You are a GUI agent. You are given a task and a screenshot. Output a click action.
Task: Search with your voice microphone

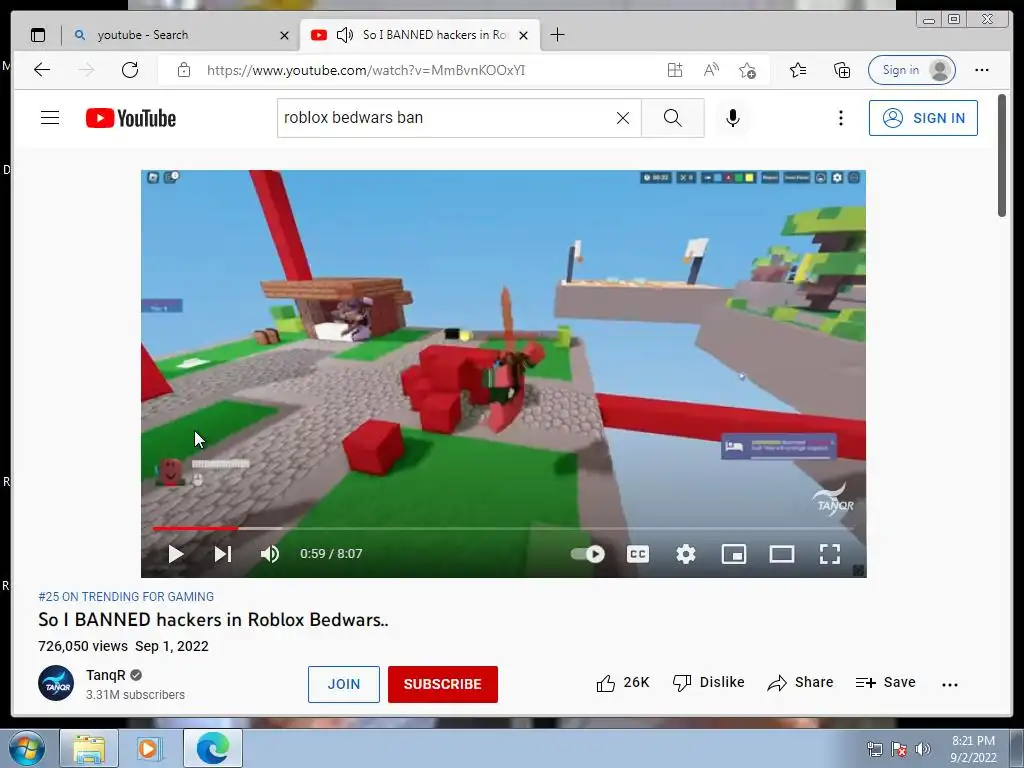(733, 118)
